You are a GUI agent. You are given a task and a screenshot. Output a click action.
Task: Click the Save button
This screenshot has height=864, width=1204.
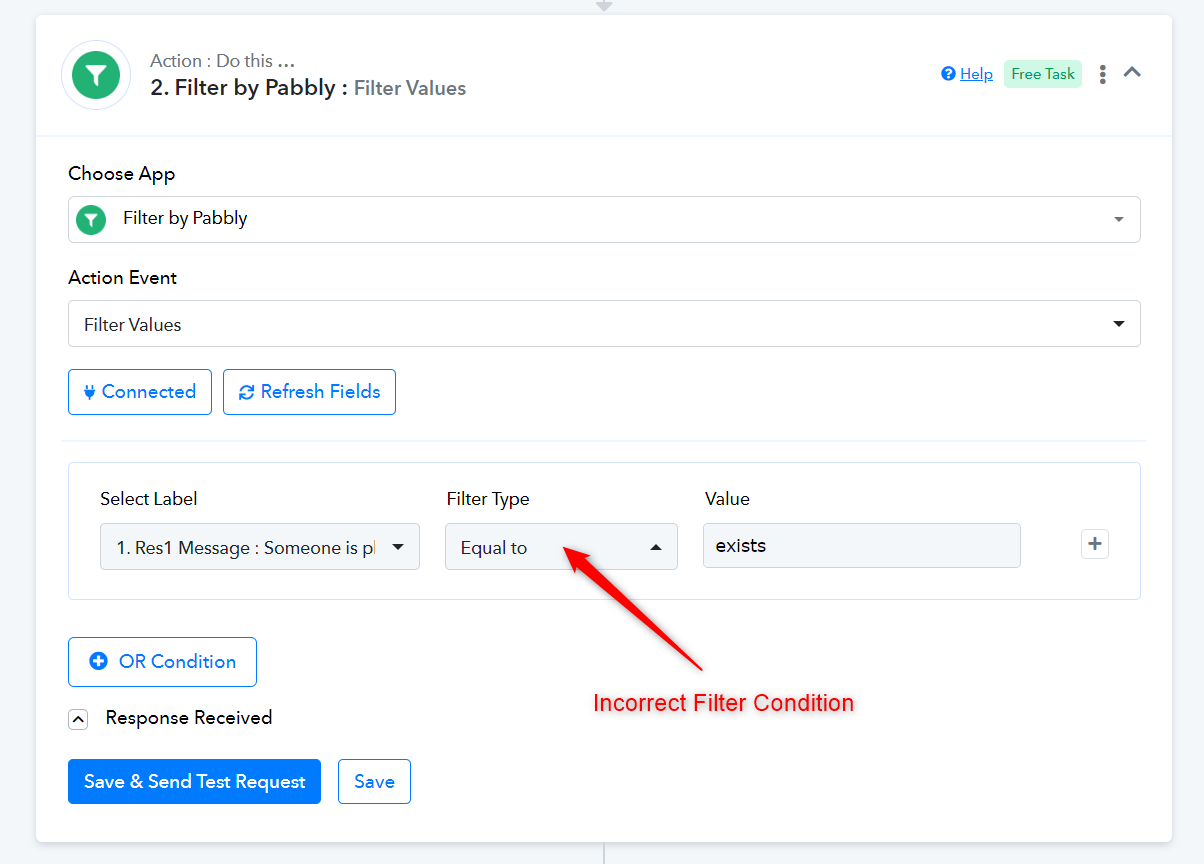click(x=374, y=782)
